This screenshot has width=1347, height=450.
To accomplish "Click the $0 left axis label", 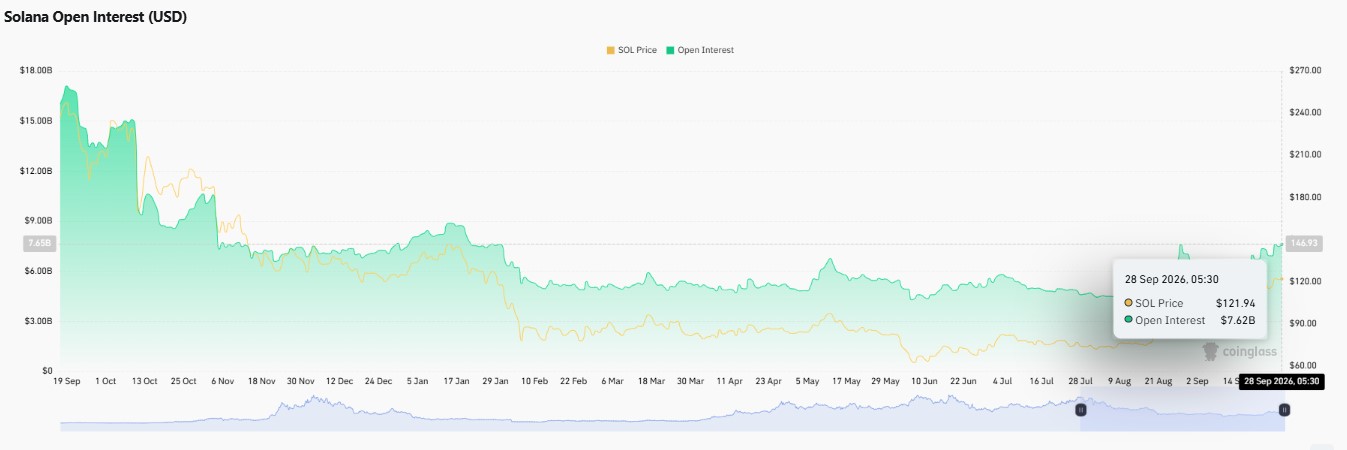I will point(47,370).
